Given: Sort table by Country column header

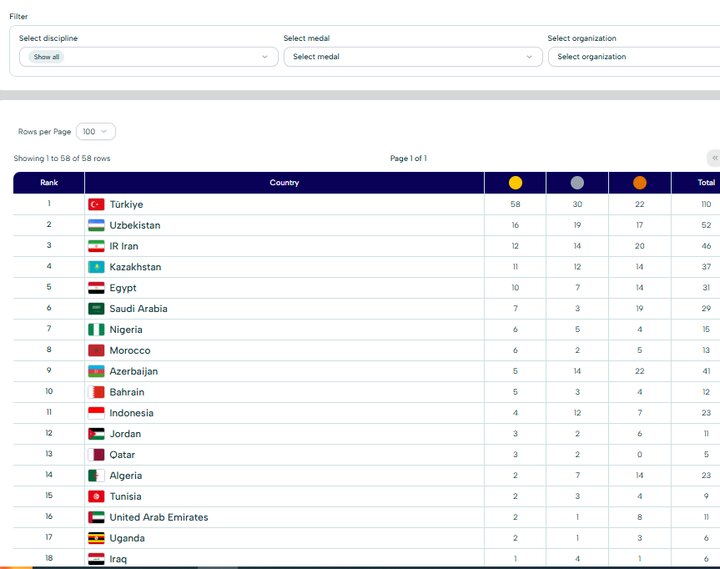Looking at the screenshot, I should pyautogui.click(x=284, y=183).
